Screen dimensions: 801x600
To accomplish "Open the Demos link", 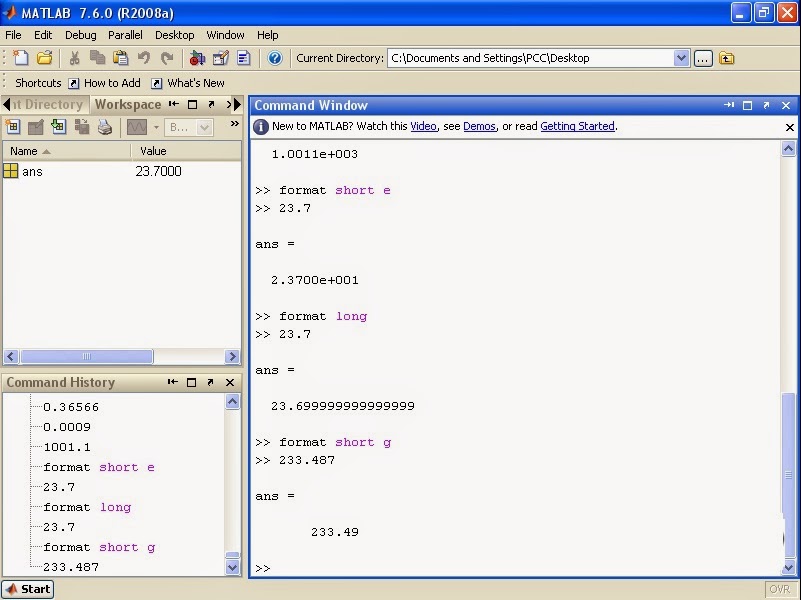I will coord(479,126).
